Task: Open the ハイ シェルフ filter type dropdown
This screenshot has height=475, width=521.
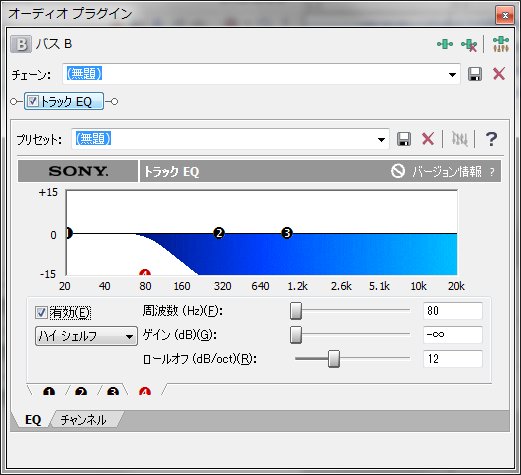Action: point(86,336)
